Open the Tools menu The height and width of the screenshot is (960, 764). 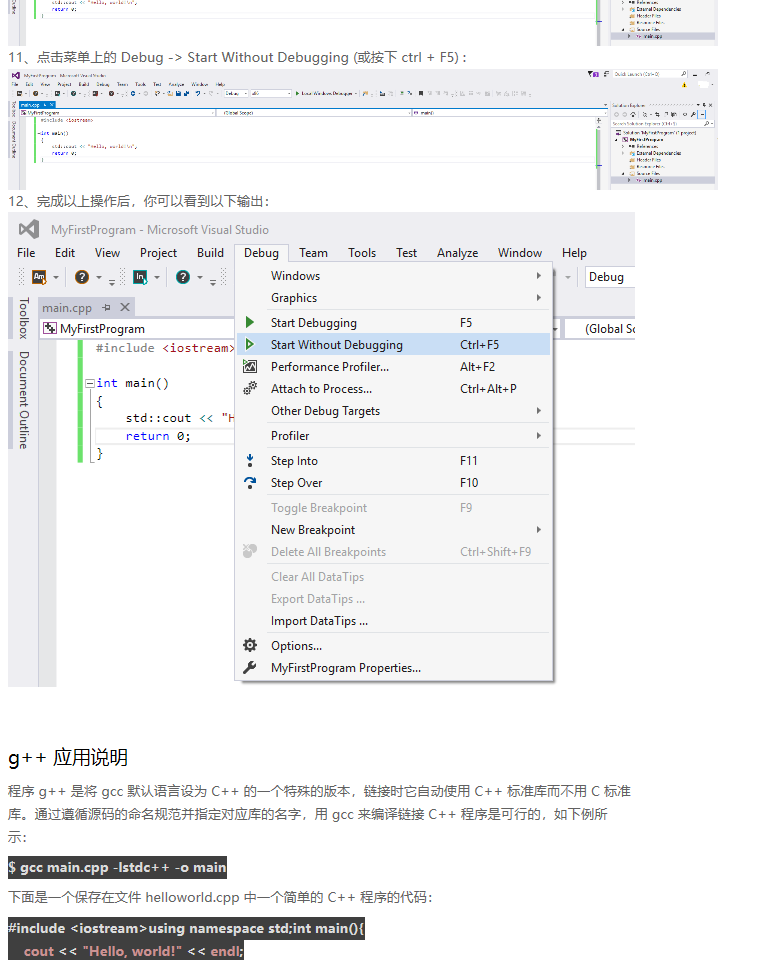click(x=362, y=253)
